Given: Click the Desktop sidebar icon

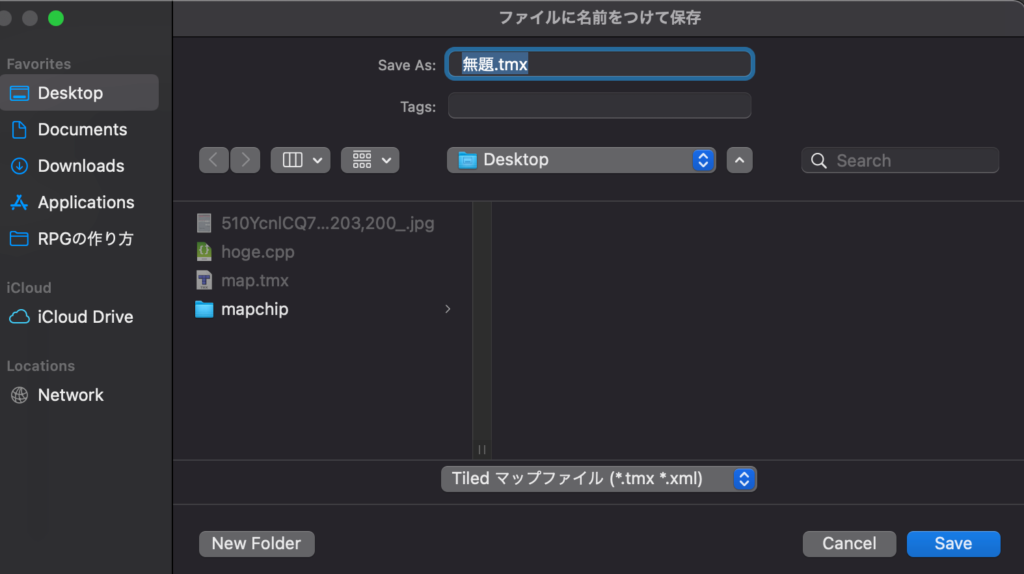Looking at the screenshot, I should coord(19,93).
